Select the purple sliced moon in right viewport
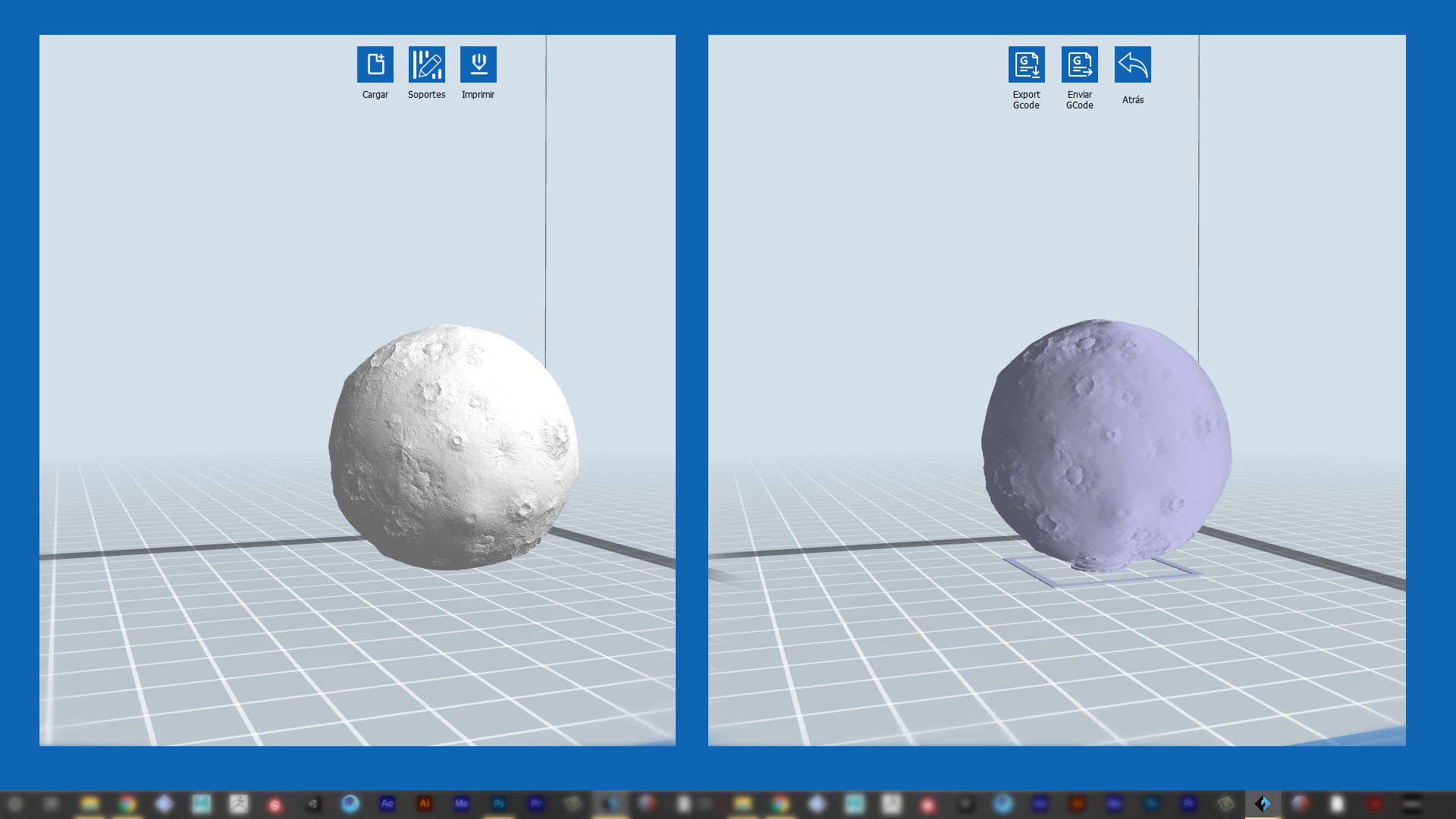1456x819 pixels. pos(1106,444)
